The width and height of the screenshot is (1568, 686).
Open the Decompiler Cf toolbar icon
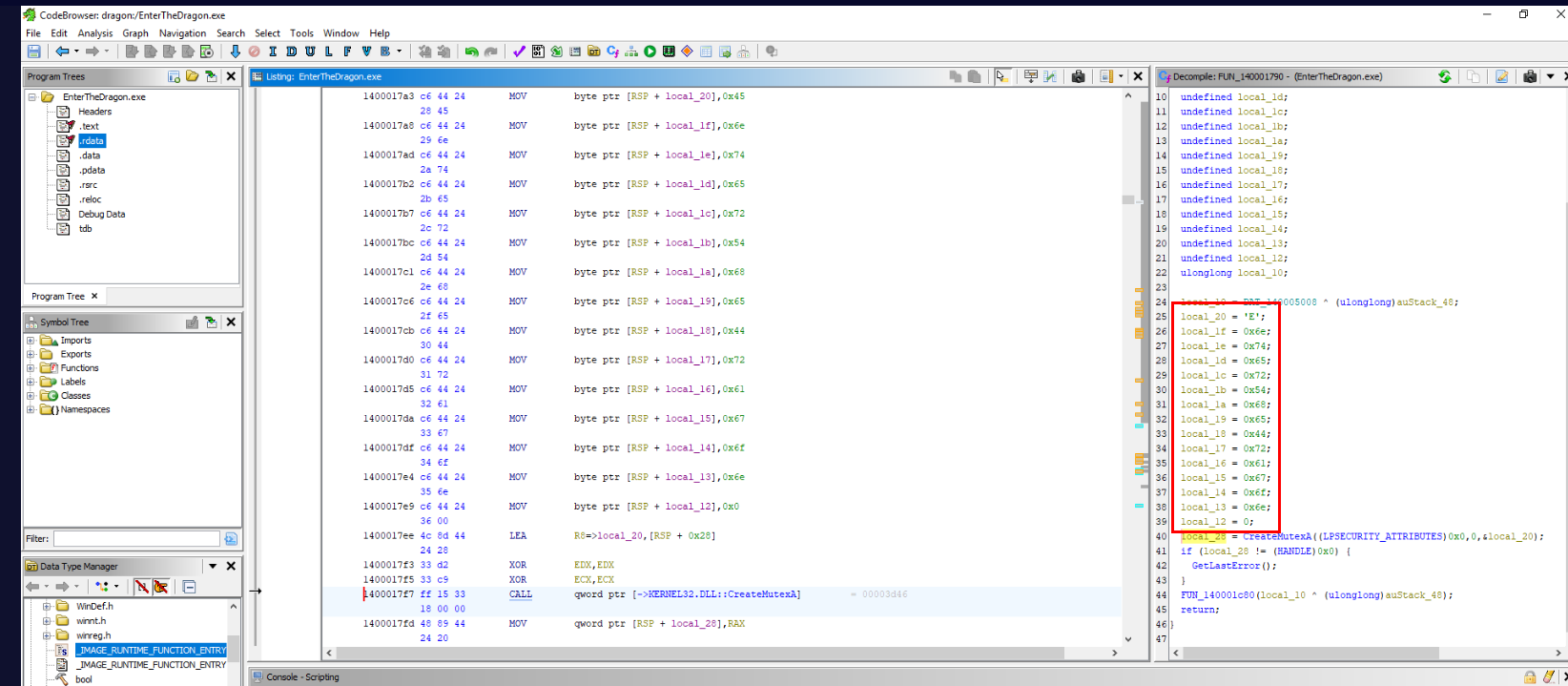(x=612, y=52)
